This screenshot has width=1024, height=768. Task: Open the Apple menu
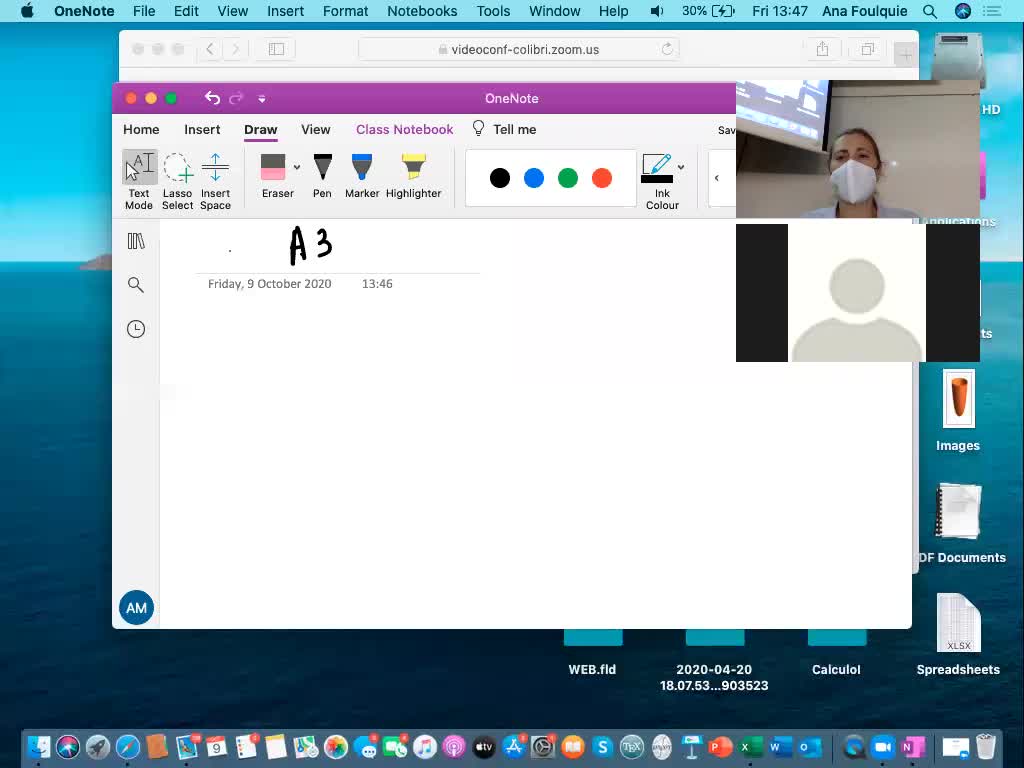[x=27, y=11]
